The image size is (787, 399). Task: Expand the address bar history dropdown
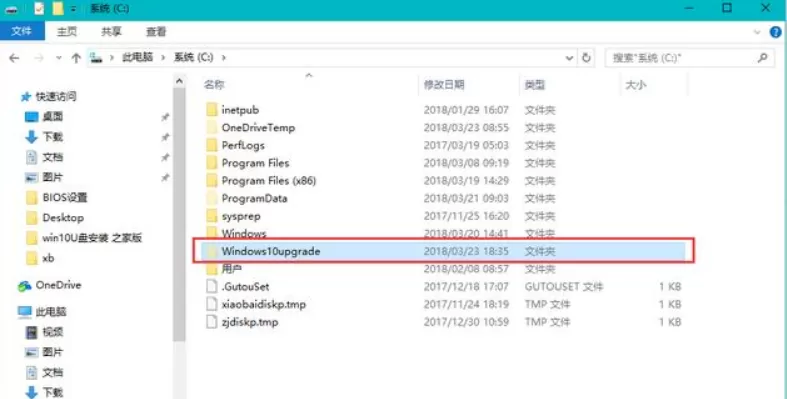[x=569, y=58]
